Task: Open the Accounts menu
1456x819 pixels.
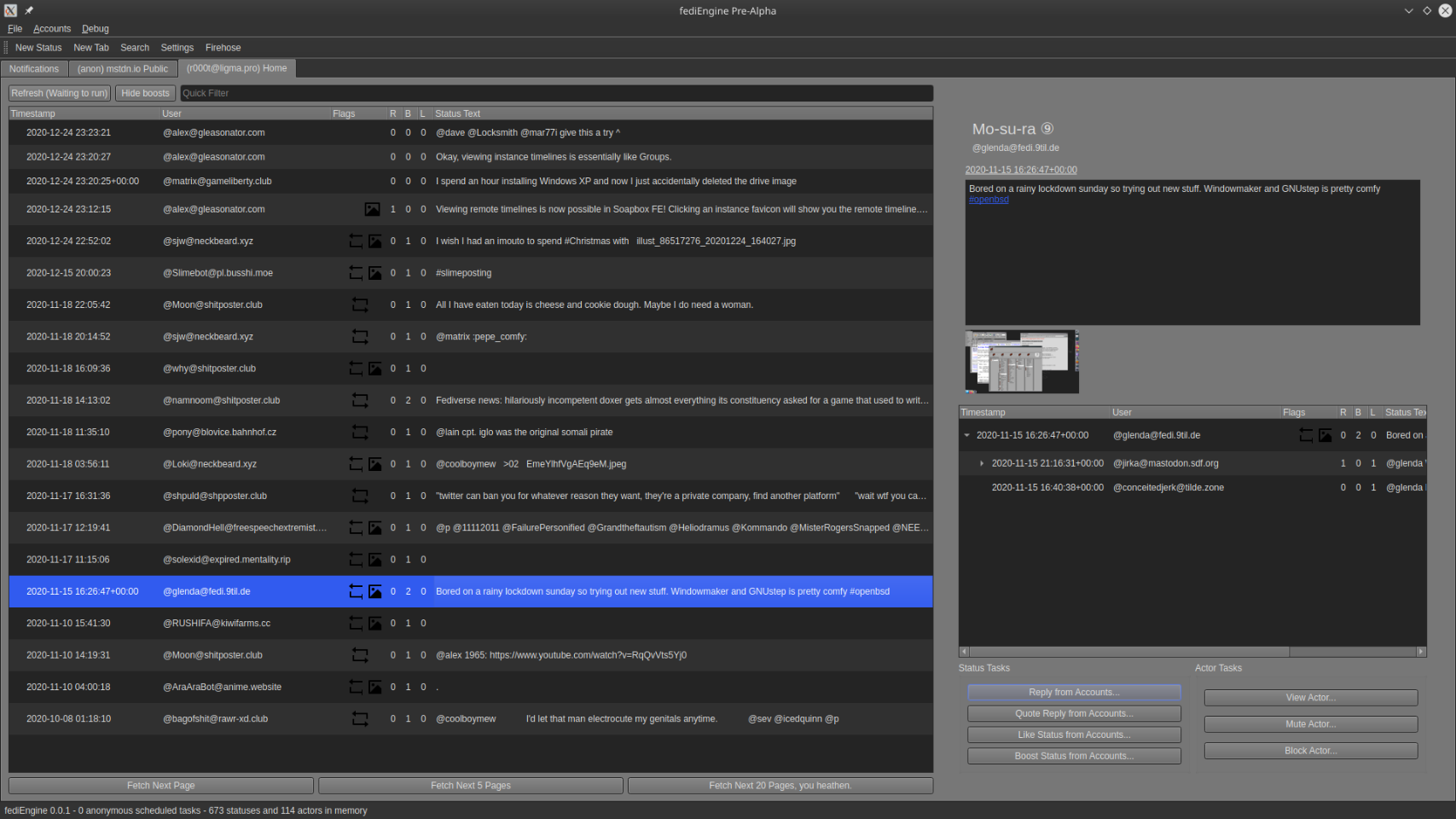Action: 52,29
